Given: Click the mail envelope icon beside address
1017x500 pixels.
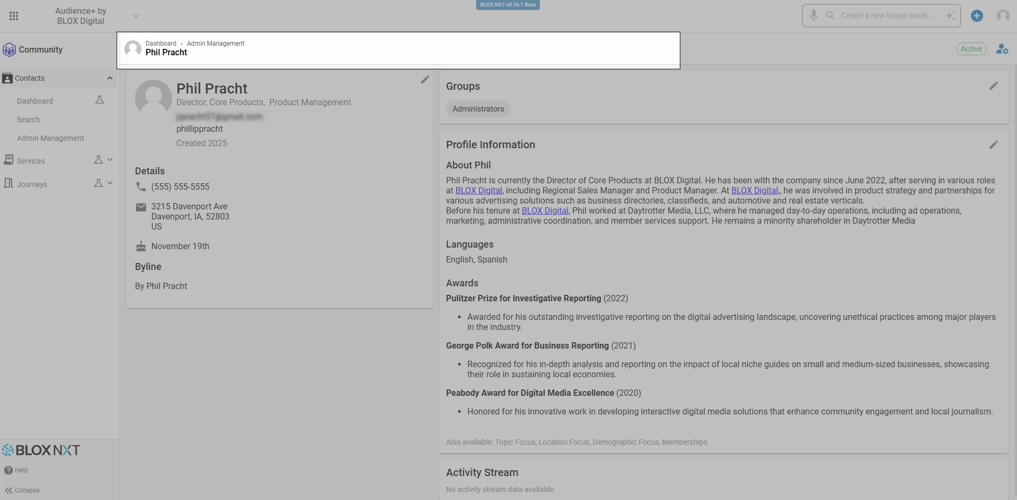Looking at the screenshot, I should pyautogui.click(x=141, y=207).
